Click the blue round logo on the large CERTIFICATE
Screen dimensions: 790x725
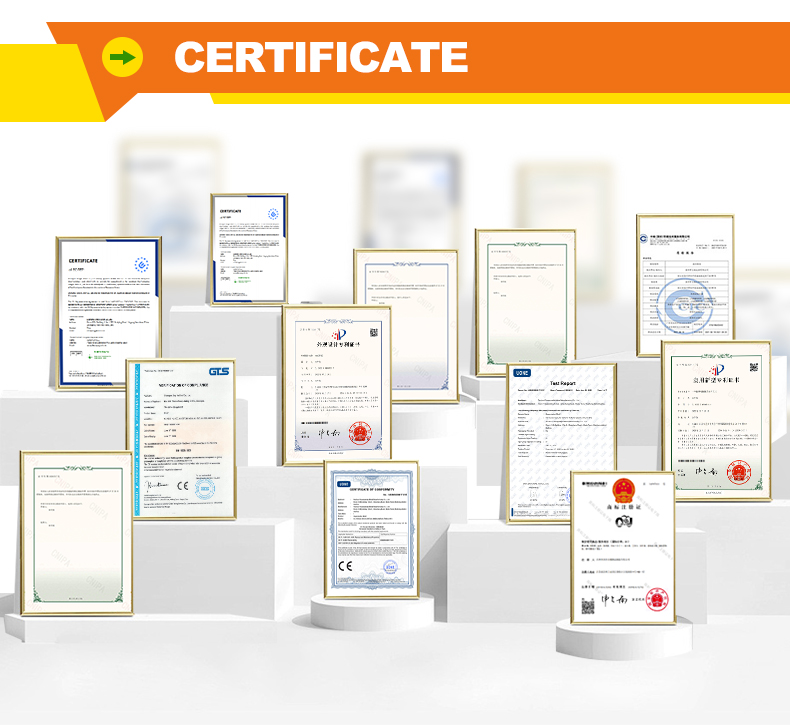click(142, 265)
